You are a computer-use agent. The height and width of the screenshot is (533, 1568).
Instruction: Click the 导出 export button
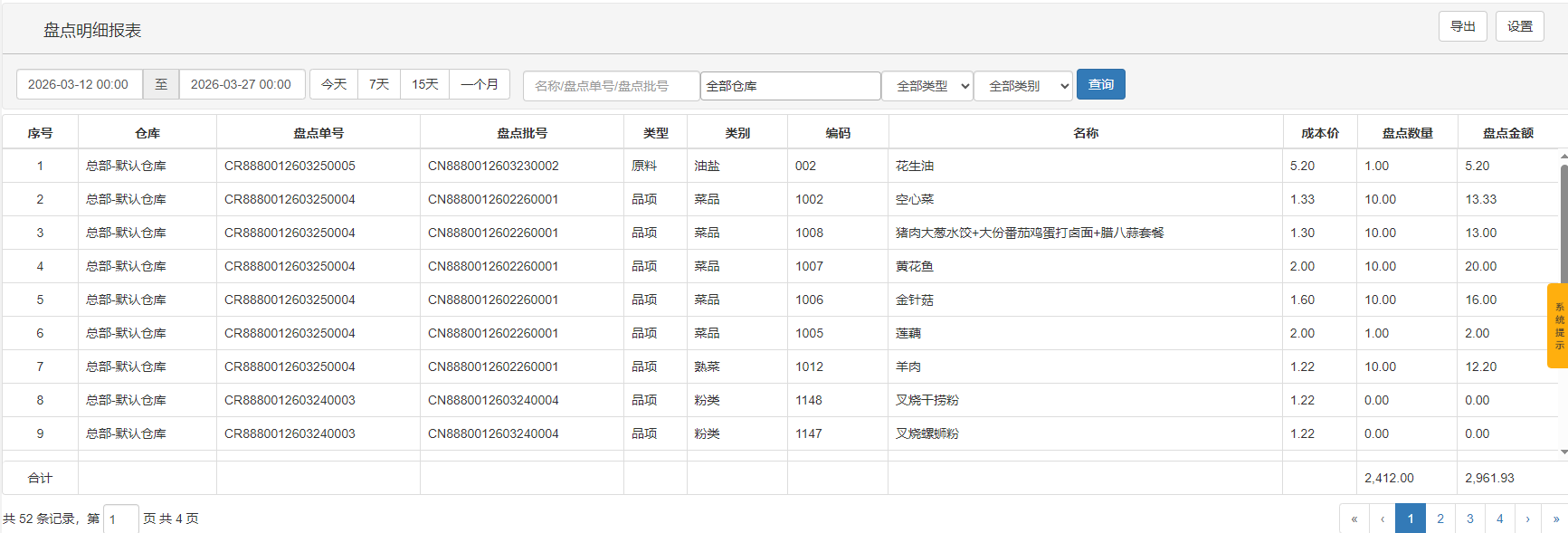pyautogui.click(x=1462, y=26)
